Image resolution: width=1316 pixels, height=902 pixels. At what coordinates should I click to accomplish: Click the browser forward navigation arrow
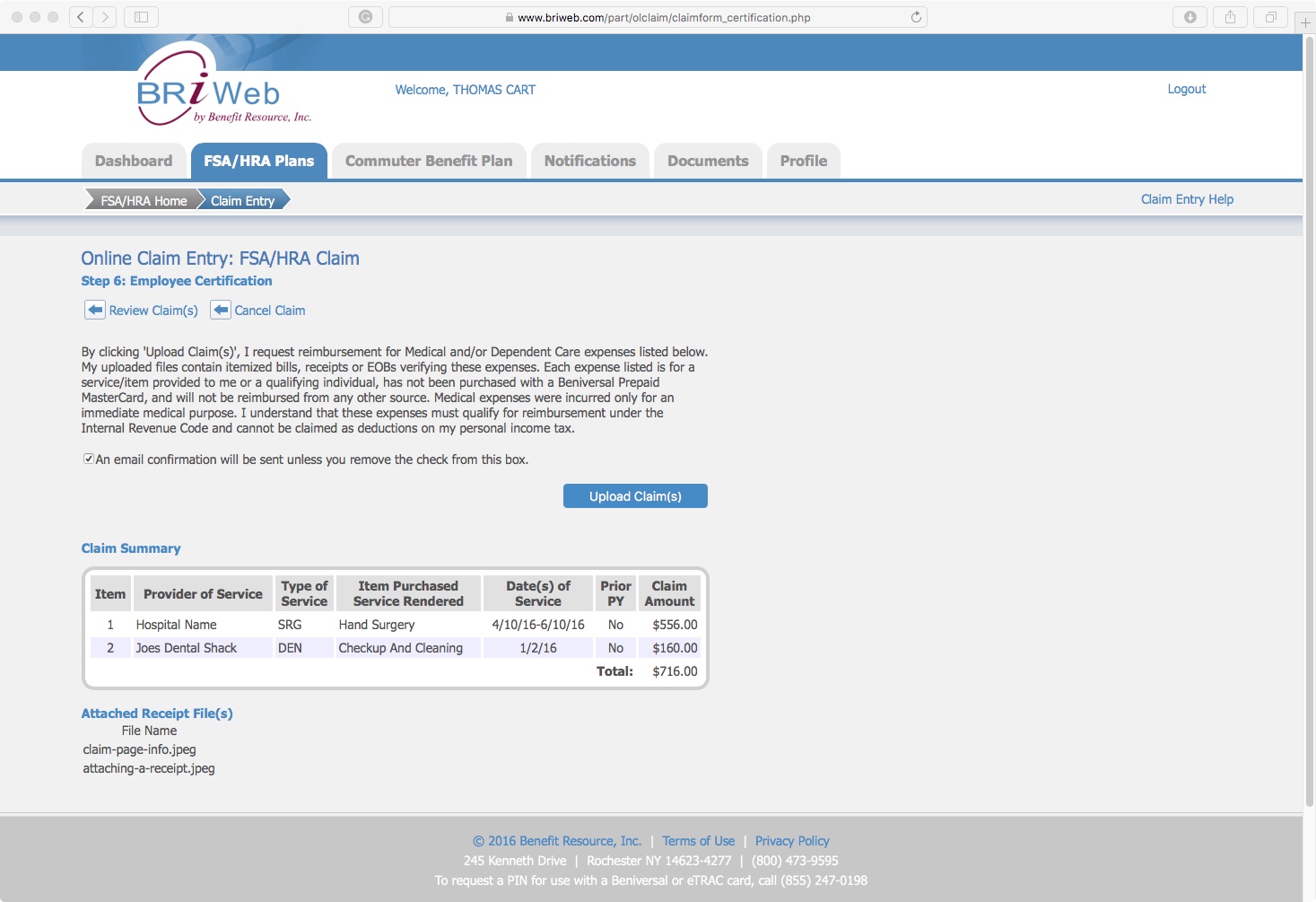coord(107,16)
